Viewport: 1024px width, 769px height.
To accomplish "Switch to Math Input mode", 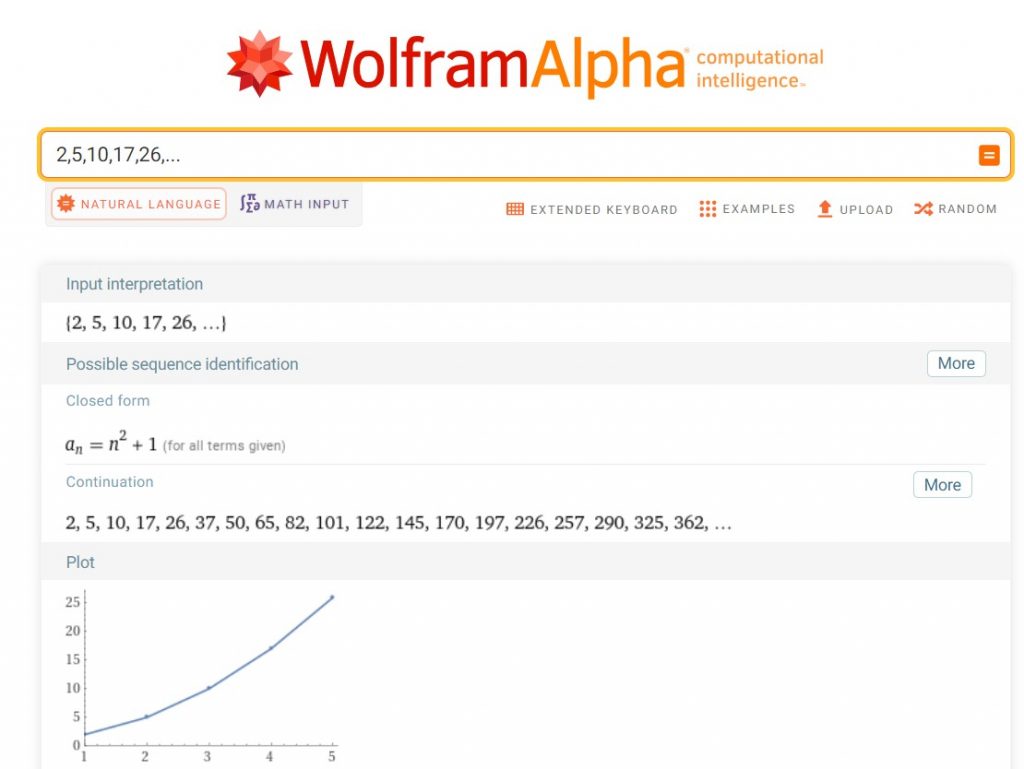I will click(295, 204).
